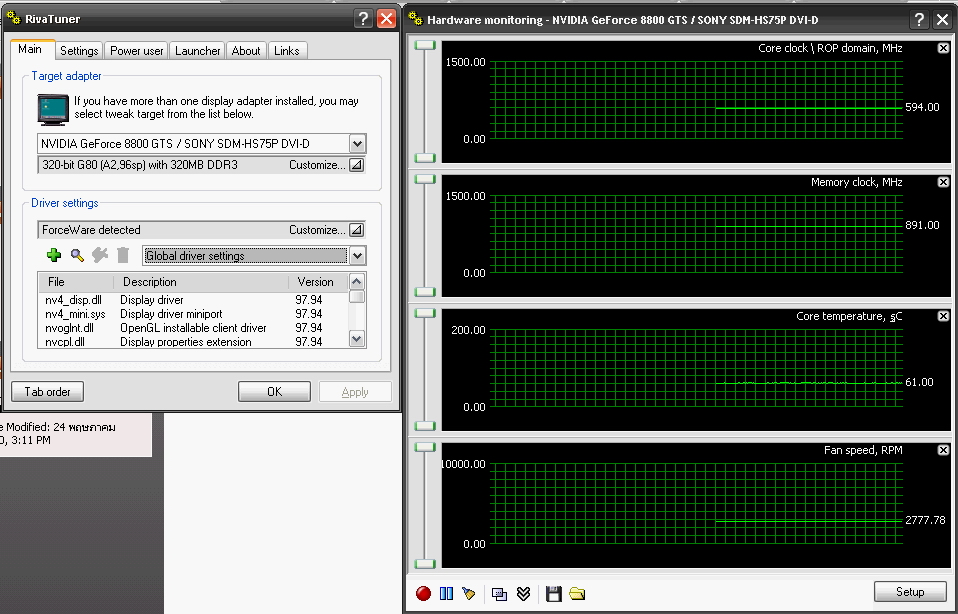
Task: Grab the top slider handle beside Core clock graph
Action: click(425, 45)
